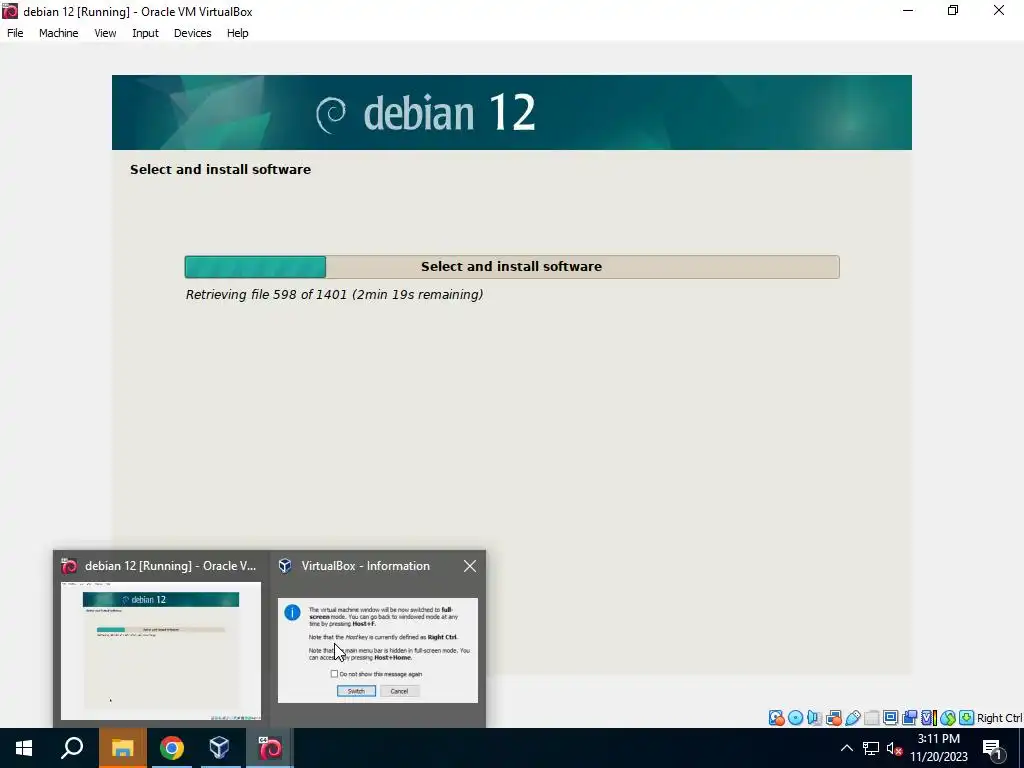Click the 'Select and install software' heading

pyautogui.click(x=220, y=169)
